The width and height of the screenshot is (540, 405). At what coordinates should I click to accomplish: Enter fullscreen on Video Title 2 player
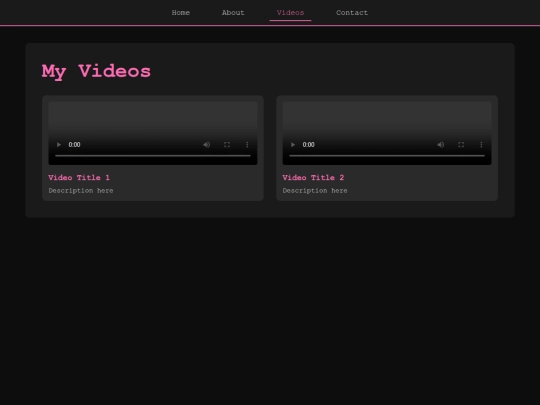tap(461, 145)
